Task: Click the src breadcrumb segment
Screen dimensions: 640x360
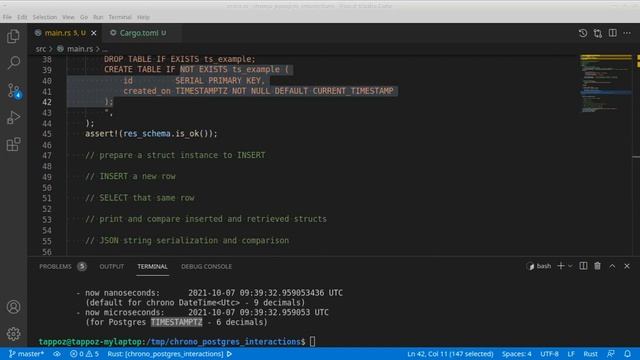Action: [41, 49]
